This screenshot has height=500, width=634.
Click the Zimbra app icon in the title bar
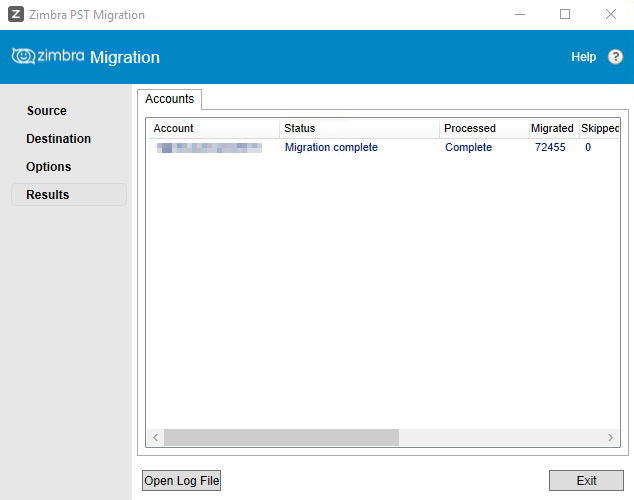click(16, 15)
